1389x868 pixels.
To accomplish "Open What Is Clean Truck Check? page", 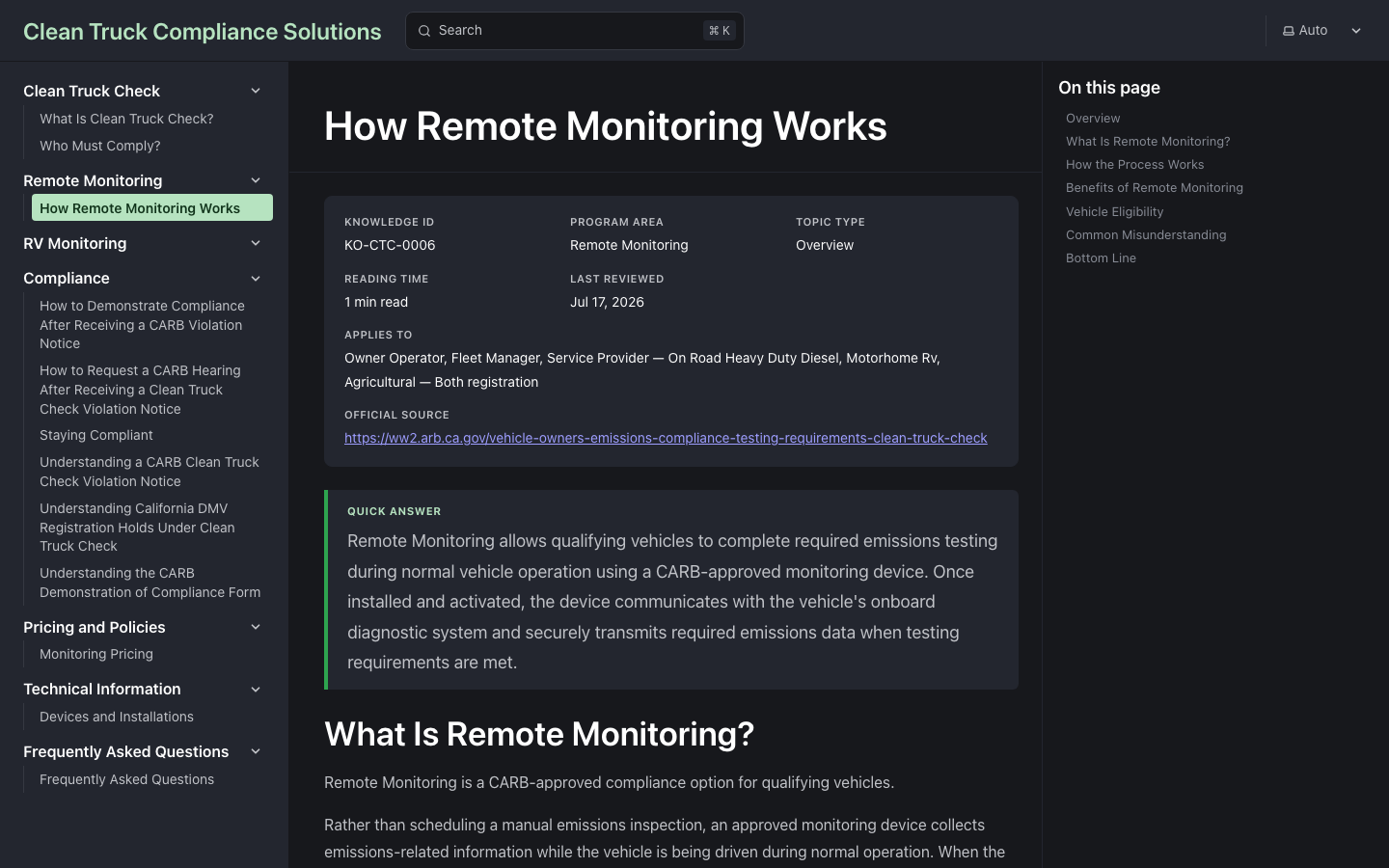I will point(126,119).
